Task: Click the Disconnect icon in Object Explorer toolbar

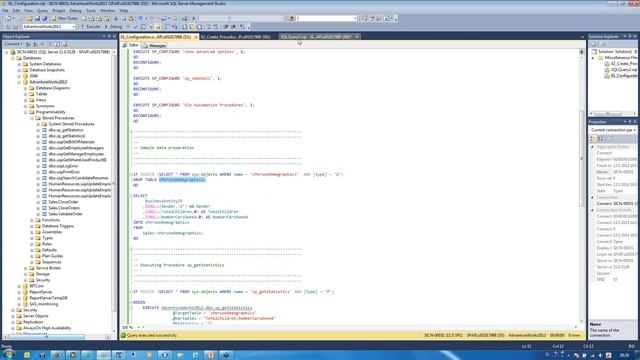Action: click(35, 44)
